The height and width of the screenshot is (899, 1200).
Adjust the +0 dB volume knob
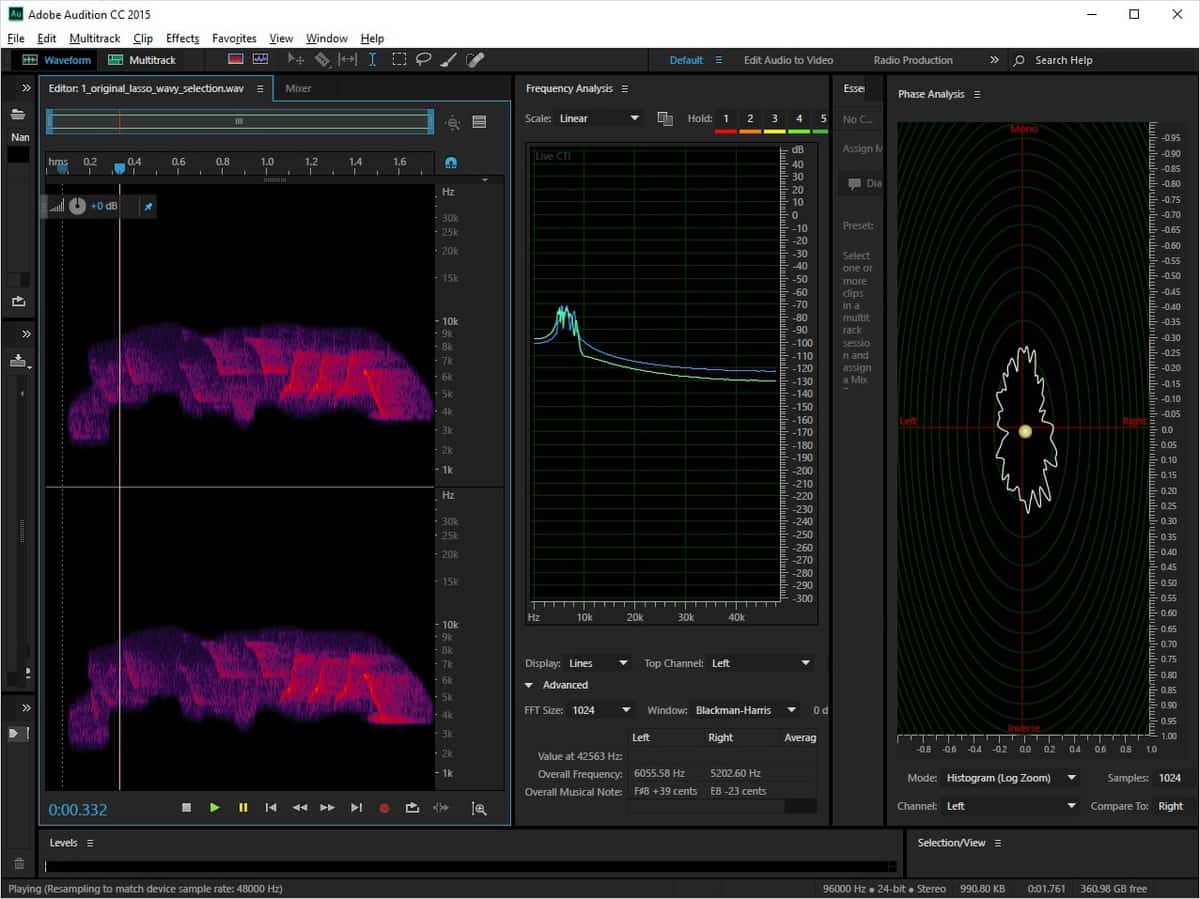tap(77, 206)
